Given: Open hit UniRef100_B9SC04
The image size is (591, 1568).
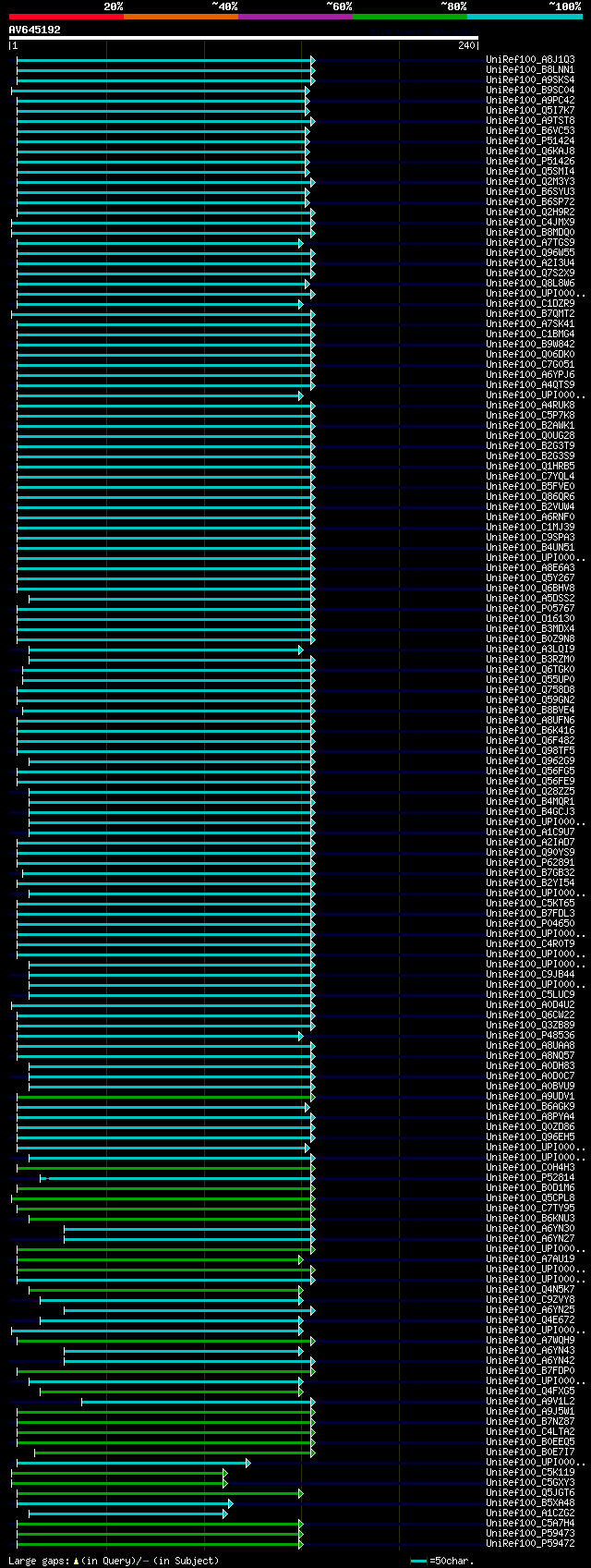Looking at the screenshot, I should pos(530,91).
